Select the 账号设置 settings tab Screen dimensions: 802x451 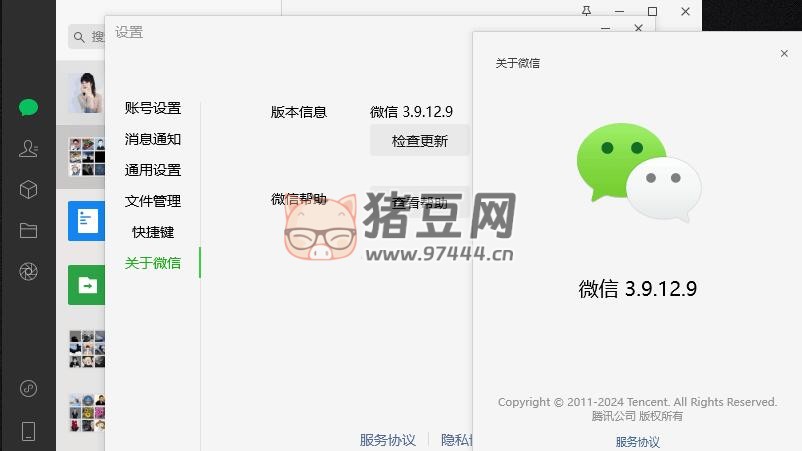pos(153,108)
